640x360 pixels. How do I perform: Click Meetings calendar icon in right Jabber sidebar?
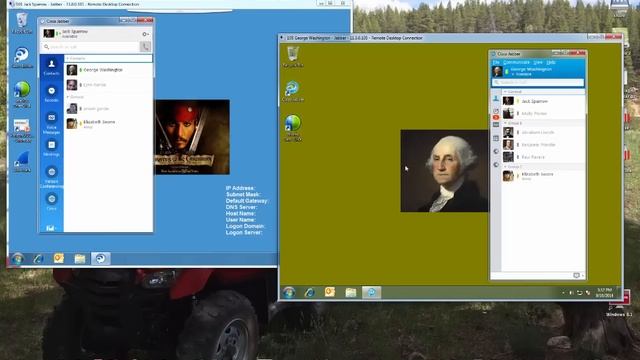496,138
